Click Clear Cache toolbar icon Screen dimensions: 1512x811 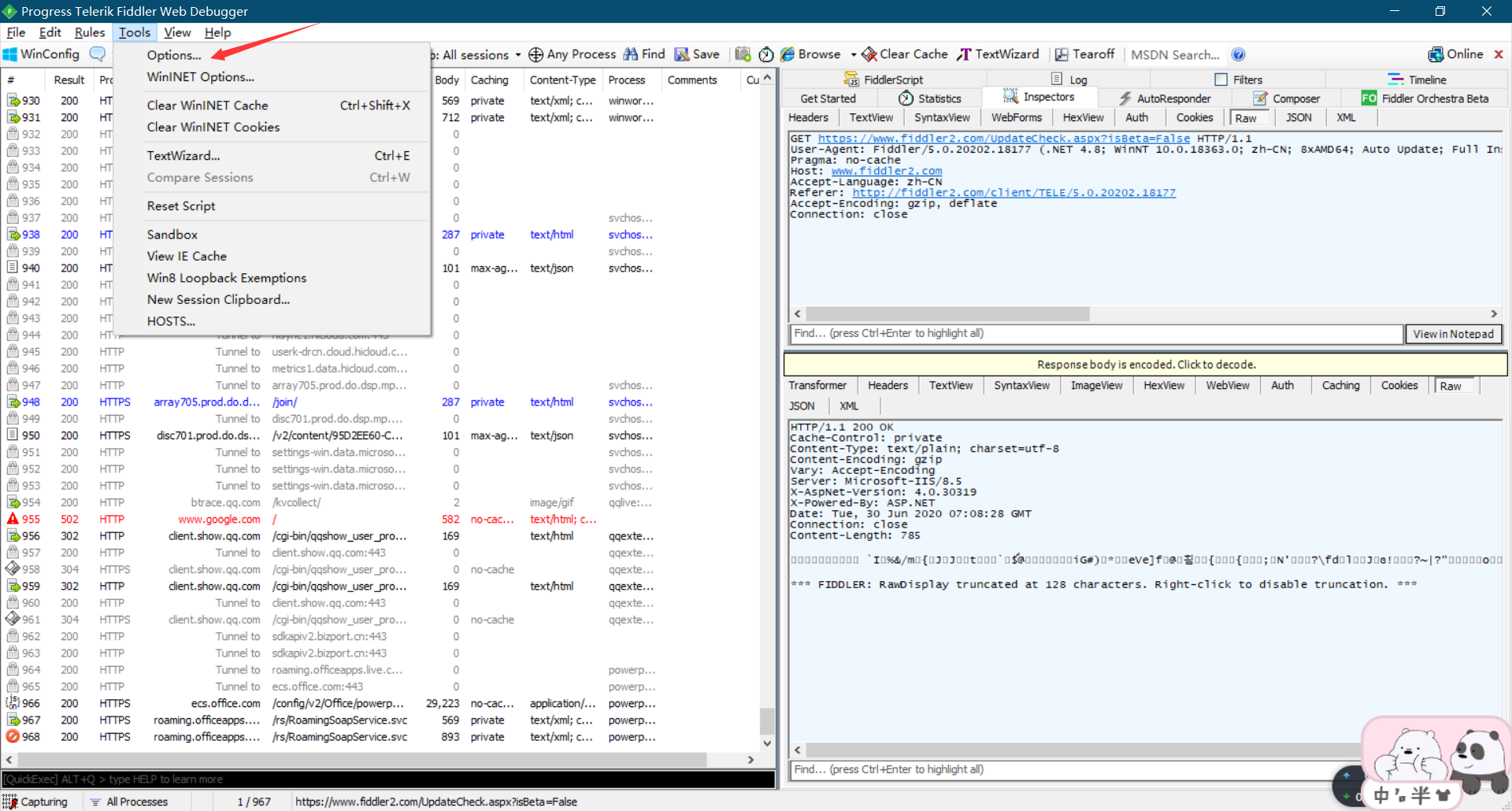pos(869,54)
